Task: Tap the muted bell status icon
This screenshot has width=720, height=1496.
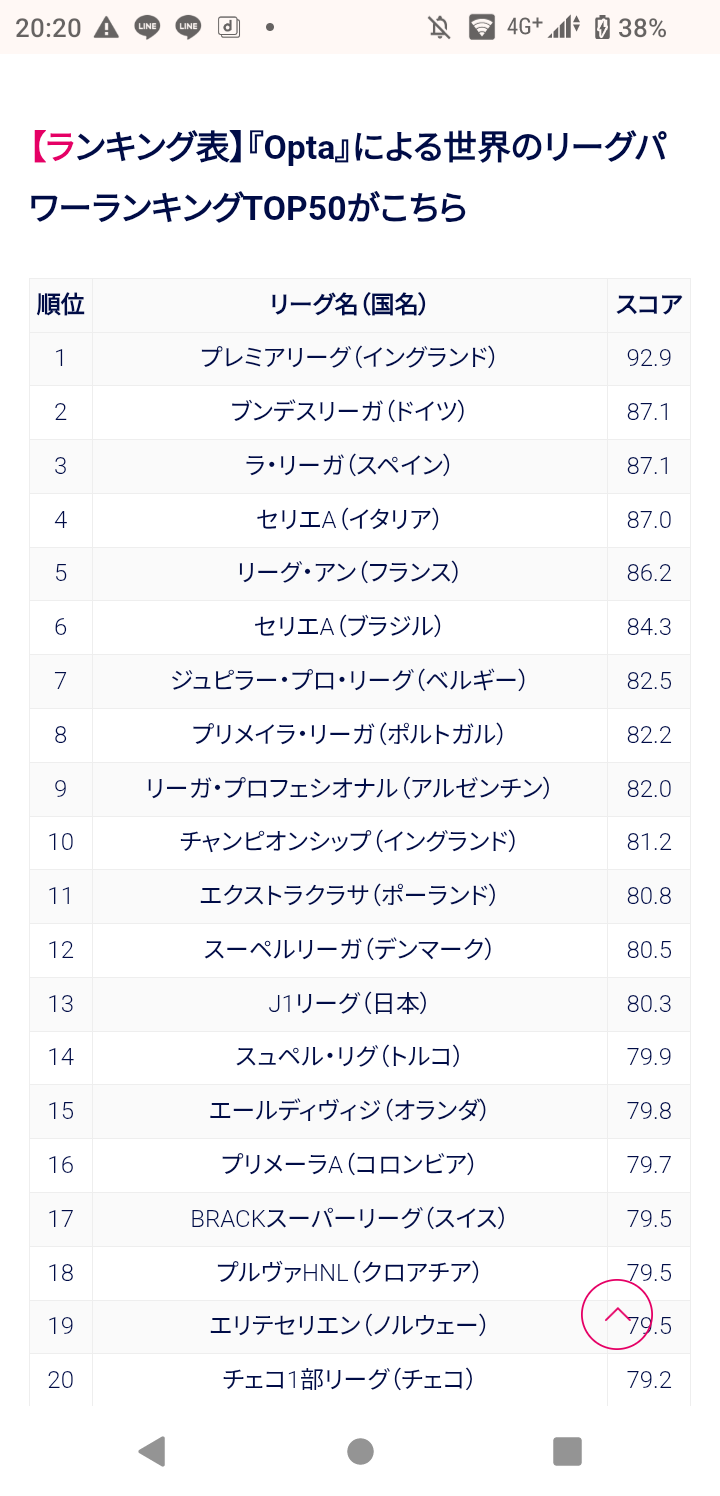Action: click(x=439, y=28)
